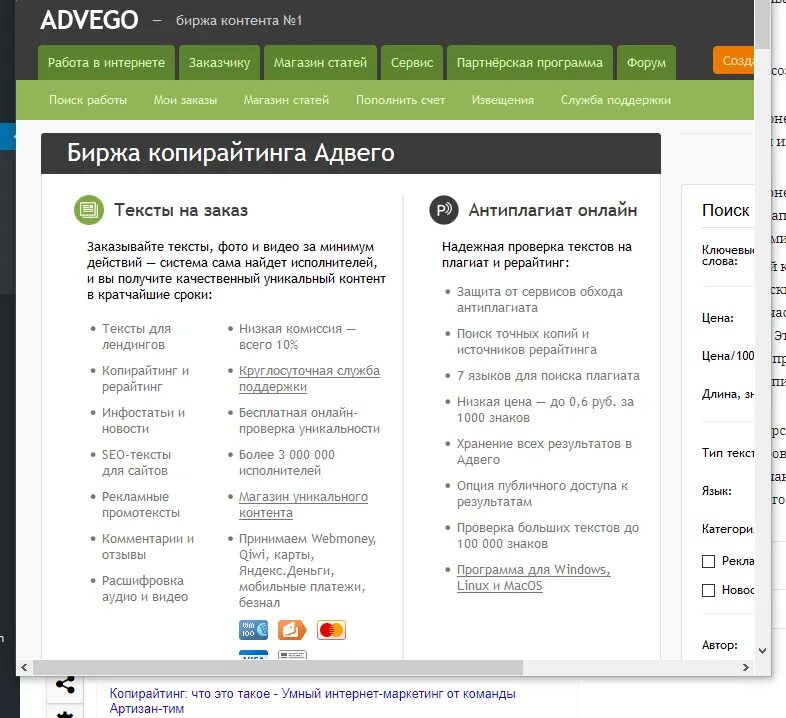Open Копирайтинг: что это такое link
Screen dimensions: 786x718
coord(312,701)
